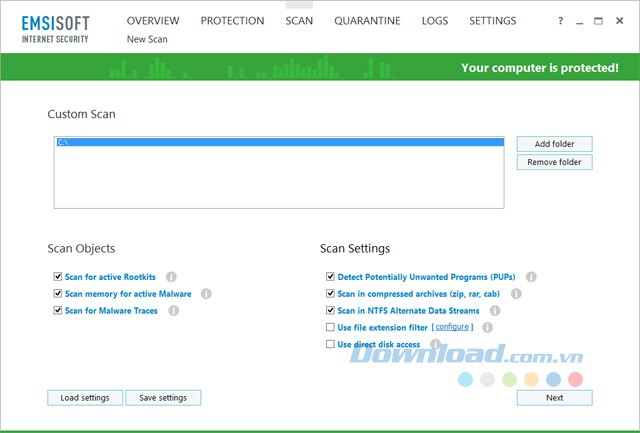The height and width of the screenshot is (433, 640).
Task: Click the Emsisoft Internet Security logo
Action: [55, 29]
